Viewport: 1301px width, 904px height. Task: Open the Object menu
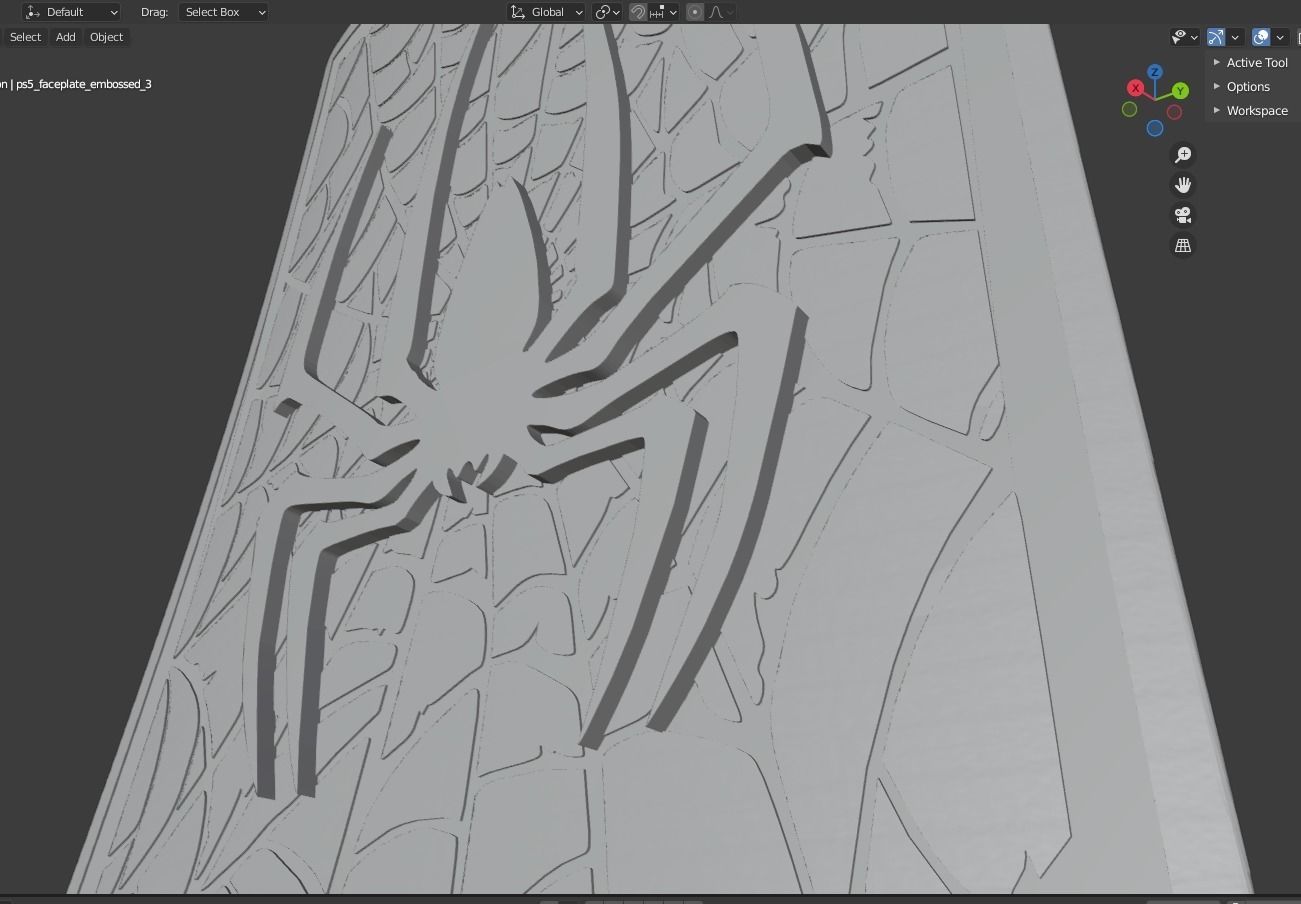[x=106, y=37]
